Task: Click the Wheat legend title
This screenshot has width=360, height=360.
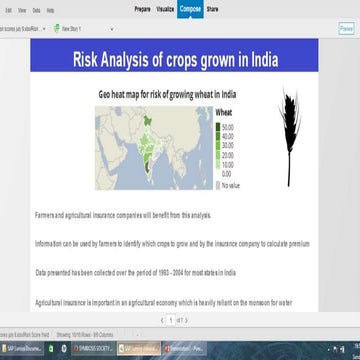Action: coord(224,113)
